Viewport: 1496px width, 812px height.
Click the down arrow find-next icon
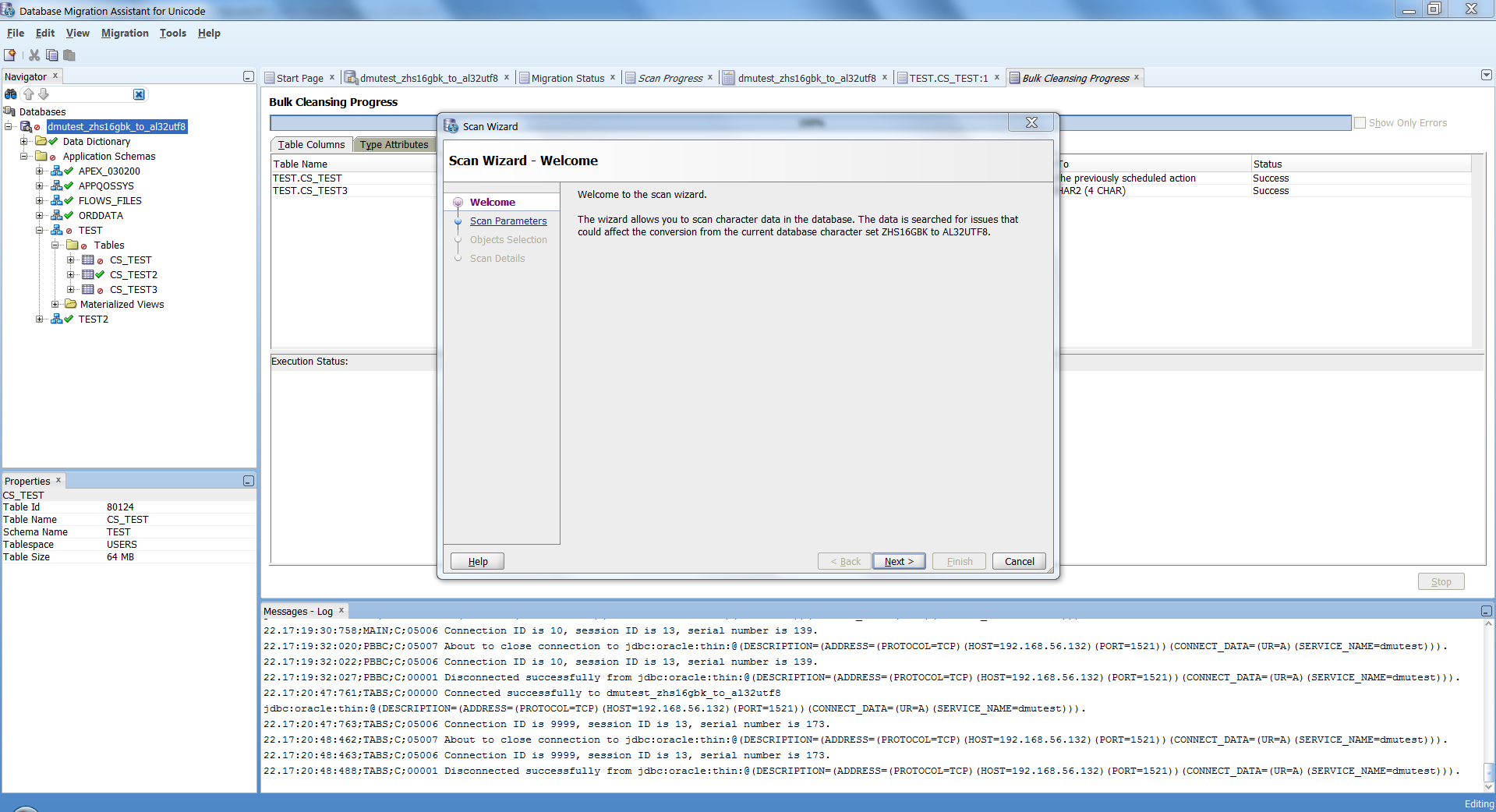44,94
